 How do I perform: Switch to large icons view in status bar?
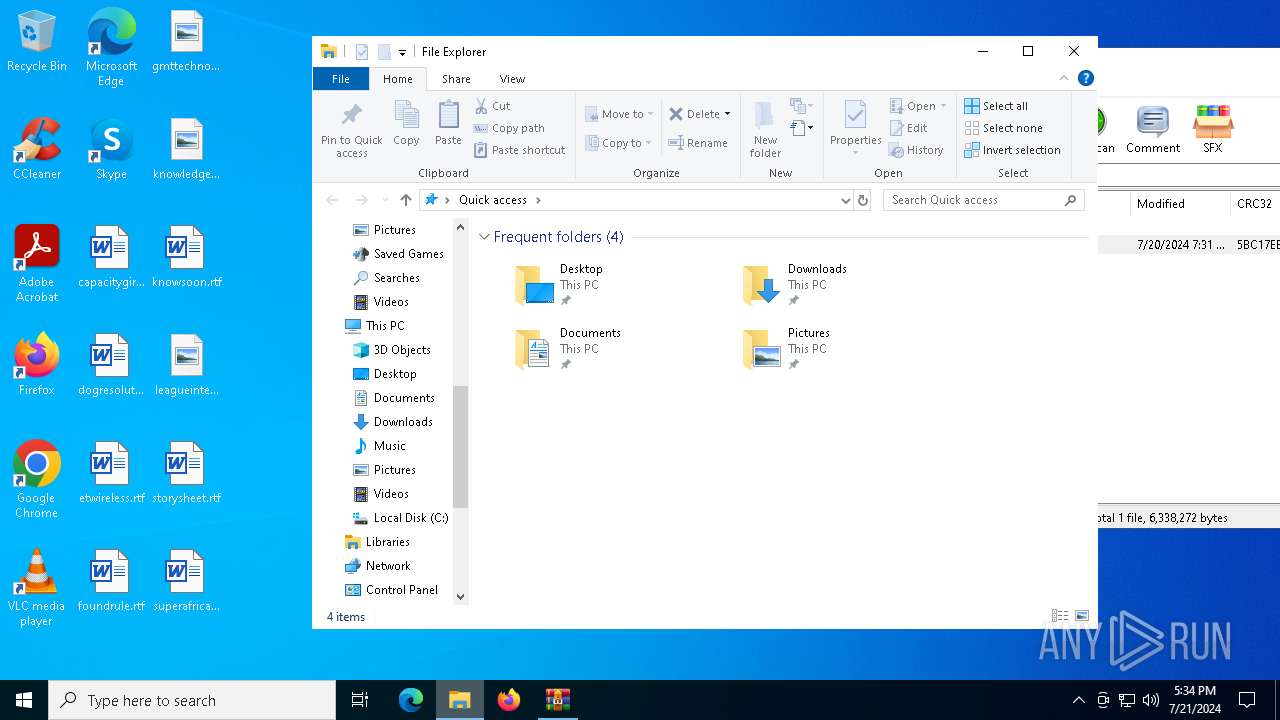point(1082,616)
